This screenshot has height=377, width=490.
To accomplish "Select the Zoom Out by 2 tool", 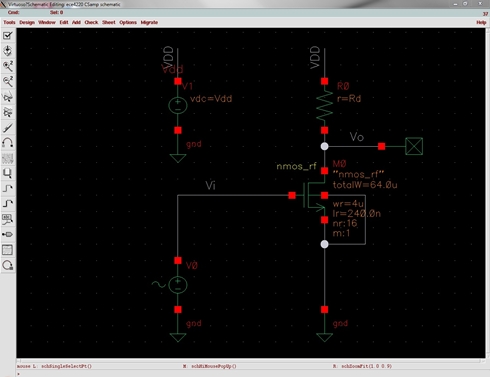I will (8, 81).
